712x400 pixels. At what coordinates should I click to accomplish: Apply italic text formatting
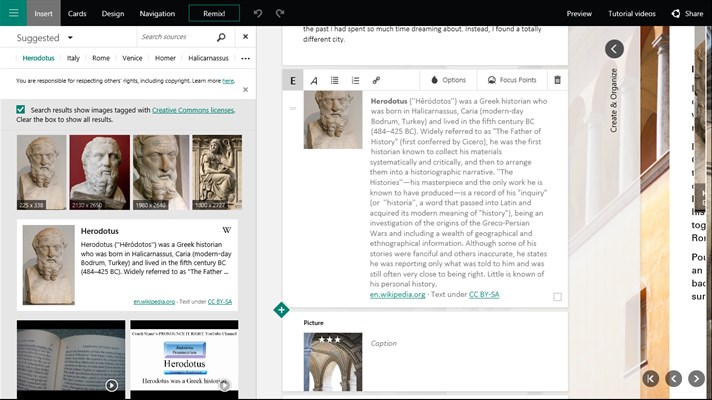tap(314, 80)
